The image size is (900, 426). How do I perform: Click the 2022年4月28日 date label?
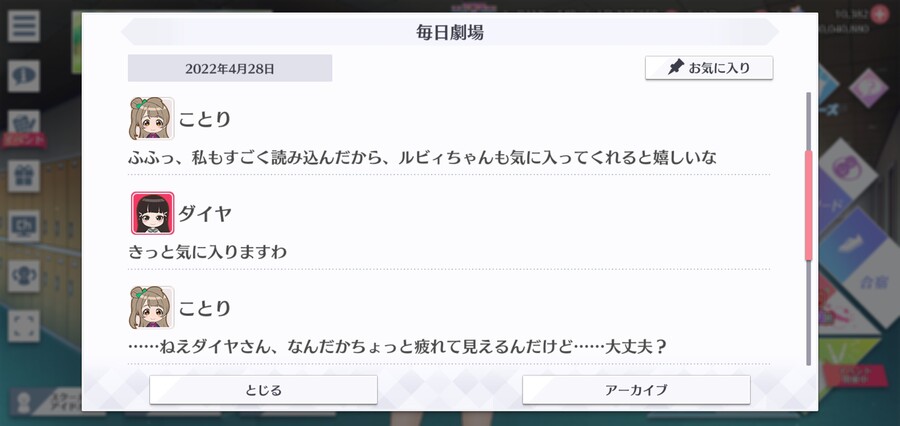click(230, 68)
